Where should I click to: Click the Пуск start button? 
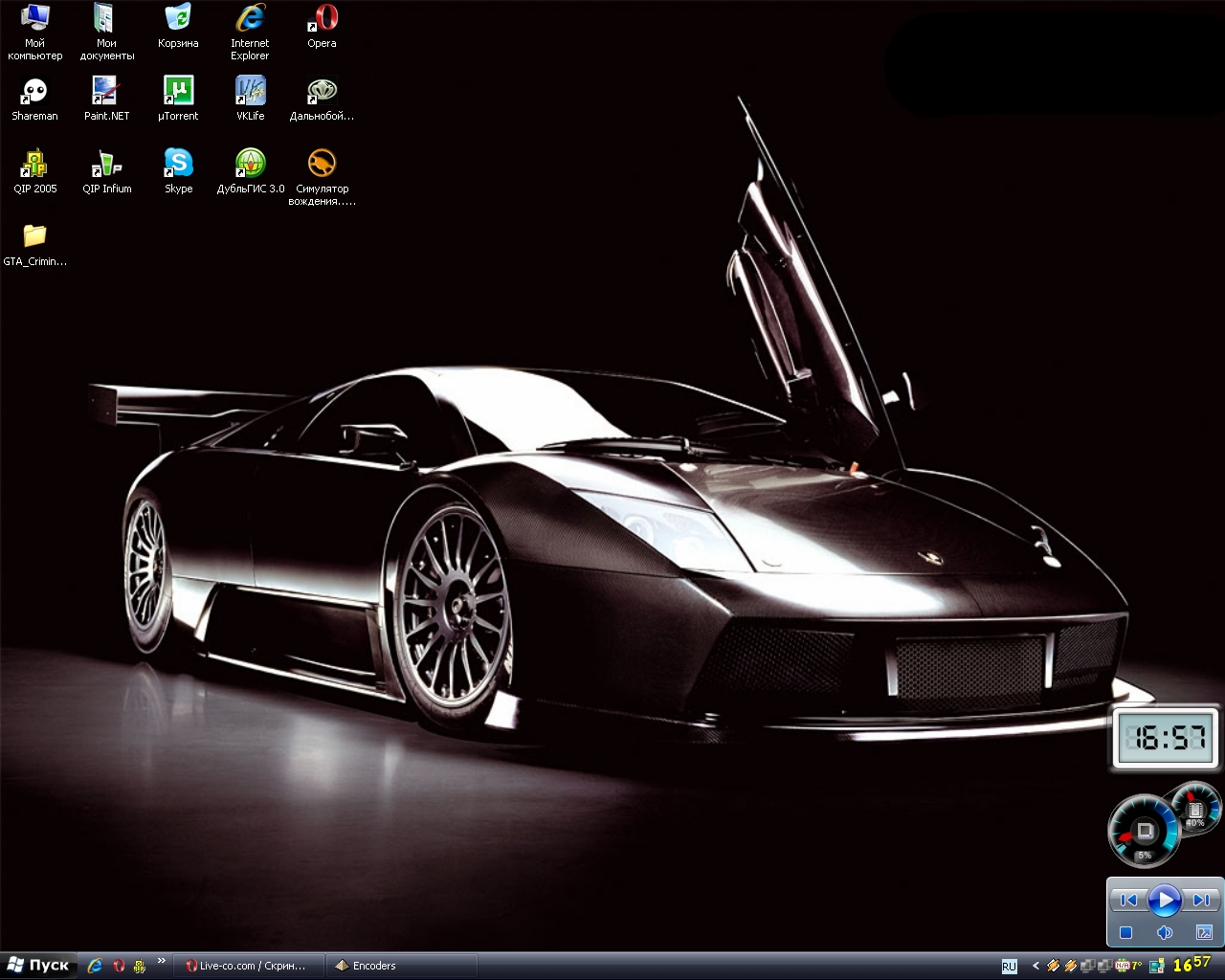point(38,966)
